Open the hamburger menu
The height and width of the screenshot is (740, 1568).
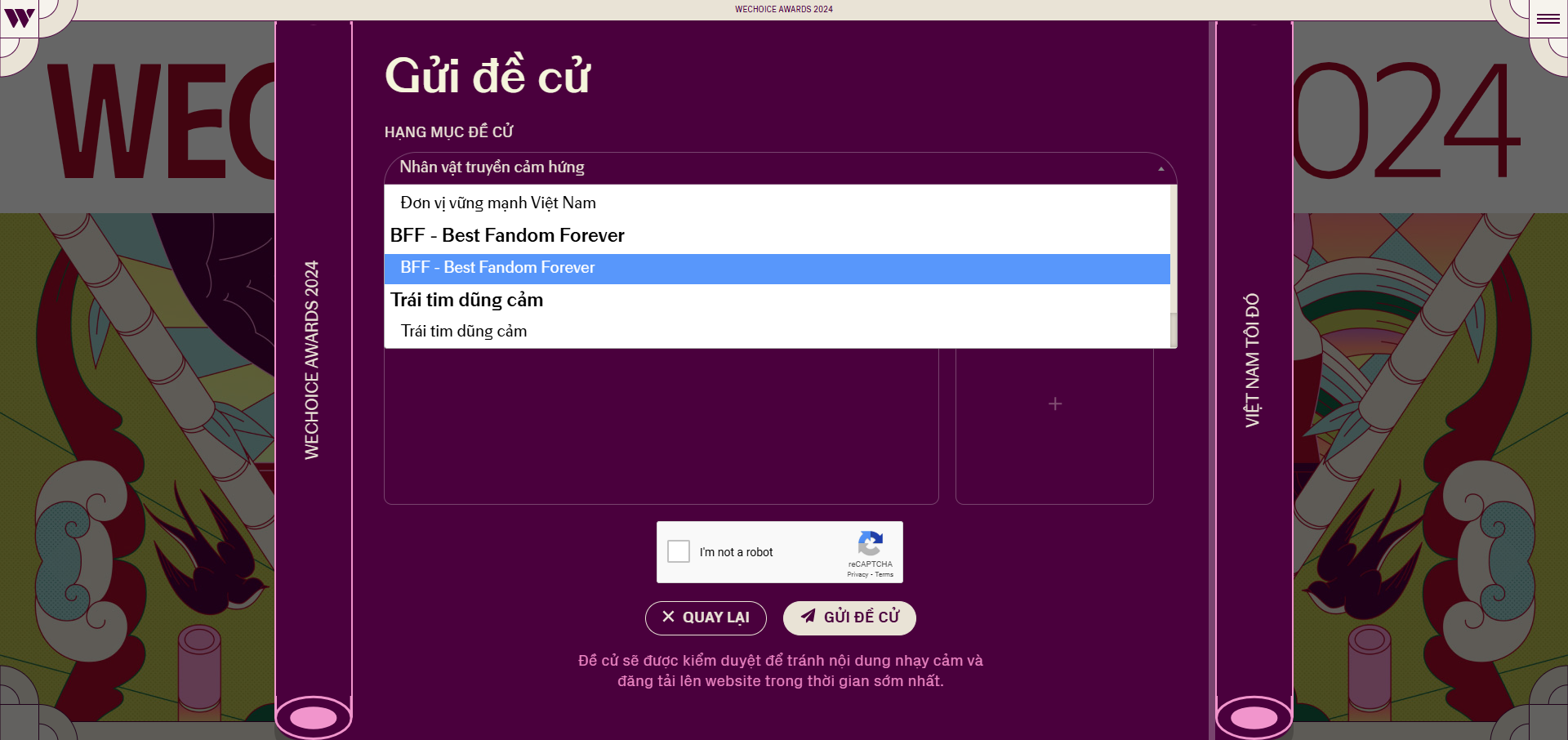tap(1548, 18)
